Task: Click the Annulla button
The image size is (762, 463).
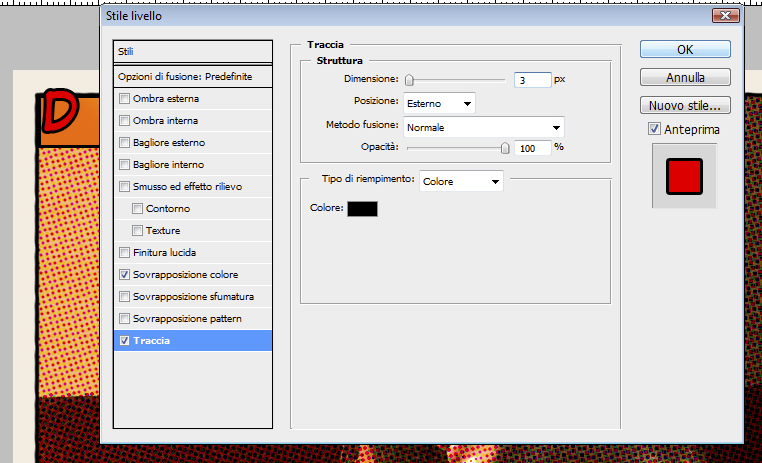Action: pos(685,77)
